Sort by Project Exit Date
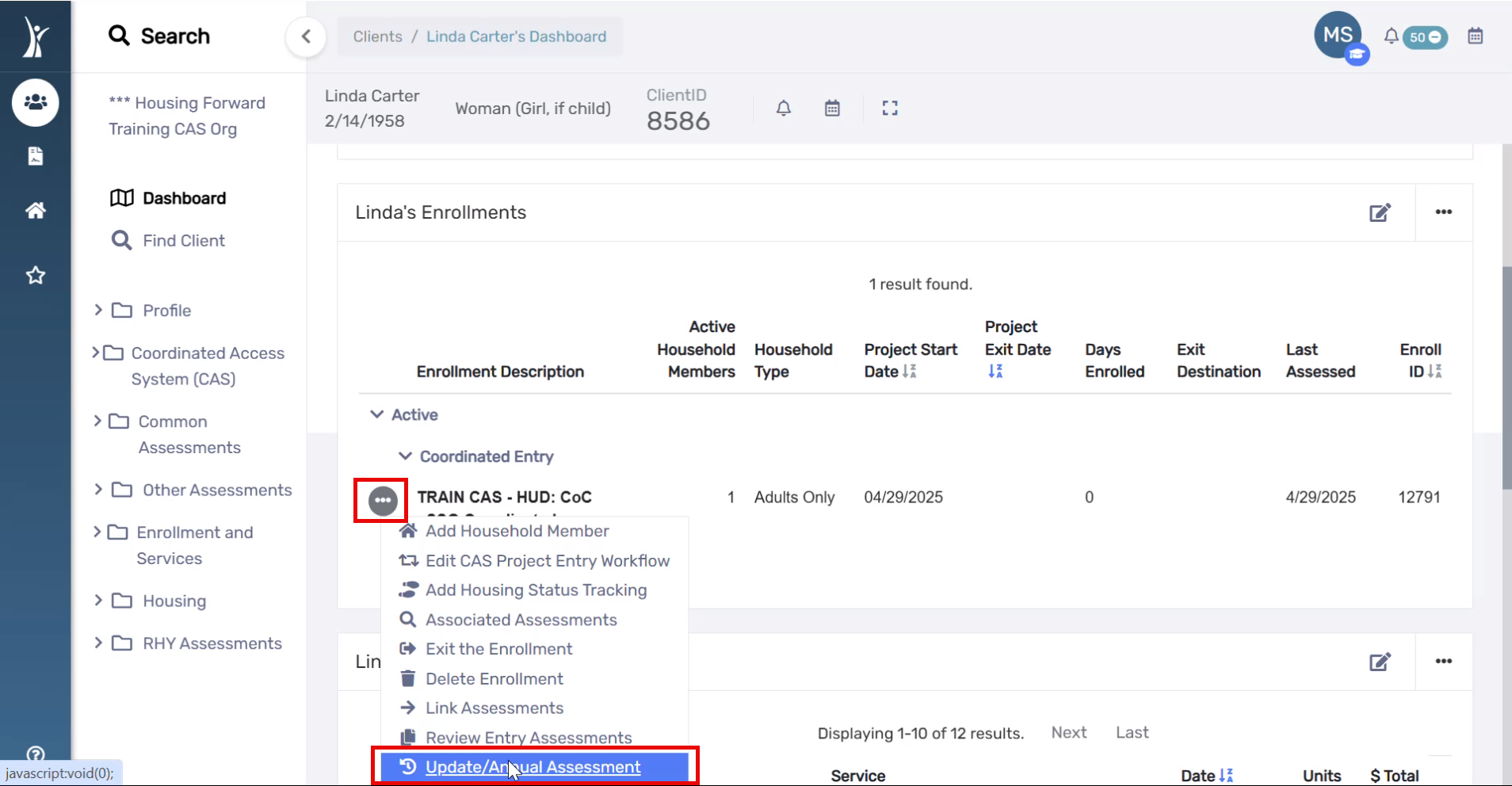Viewport: 1512px width, 786px height. (995, 371)
